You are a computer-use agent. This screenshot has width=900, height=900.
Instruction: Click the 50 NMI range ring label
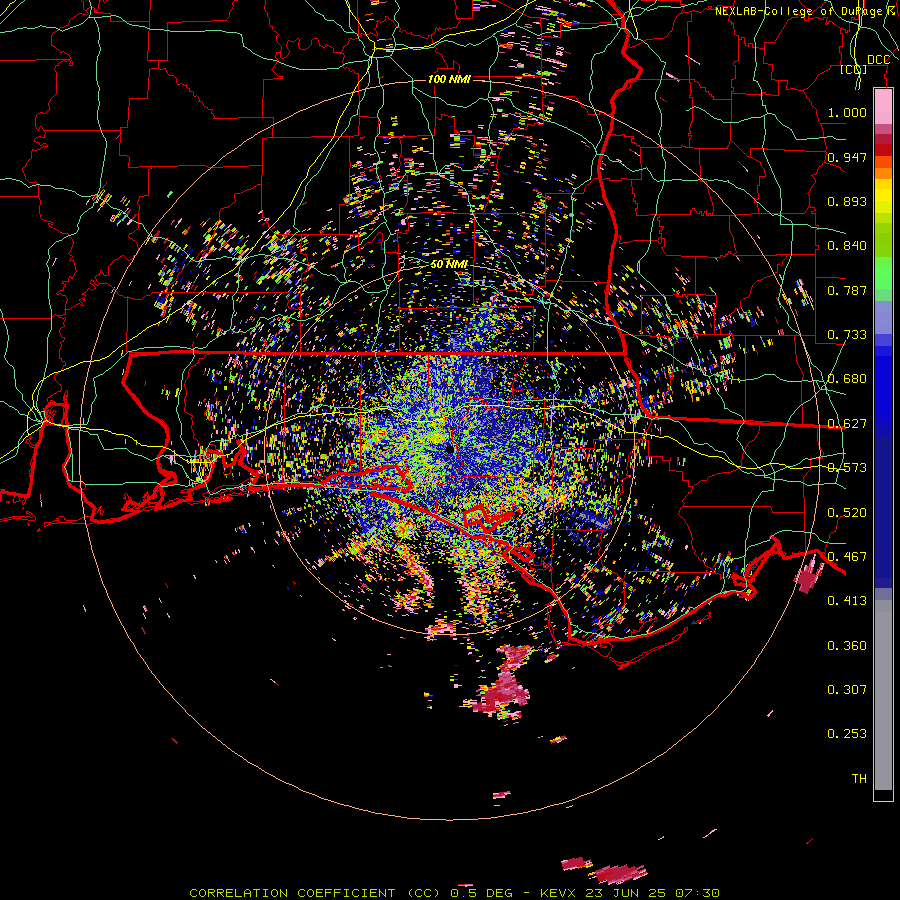tap(449, 264)
